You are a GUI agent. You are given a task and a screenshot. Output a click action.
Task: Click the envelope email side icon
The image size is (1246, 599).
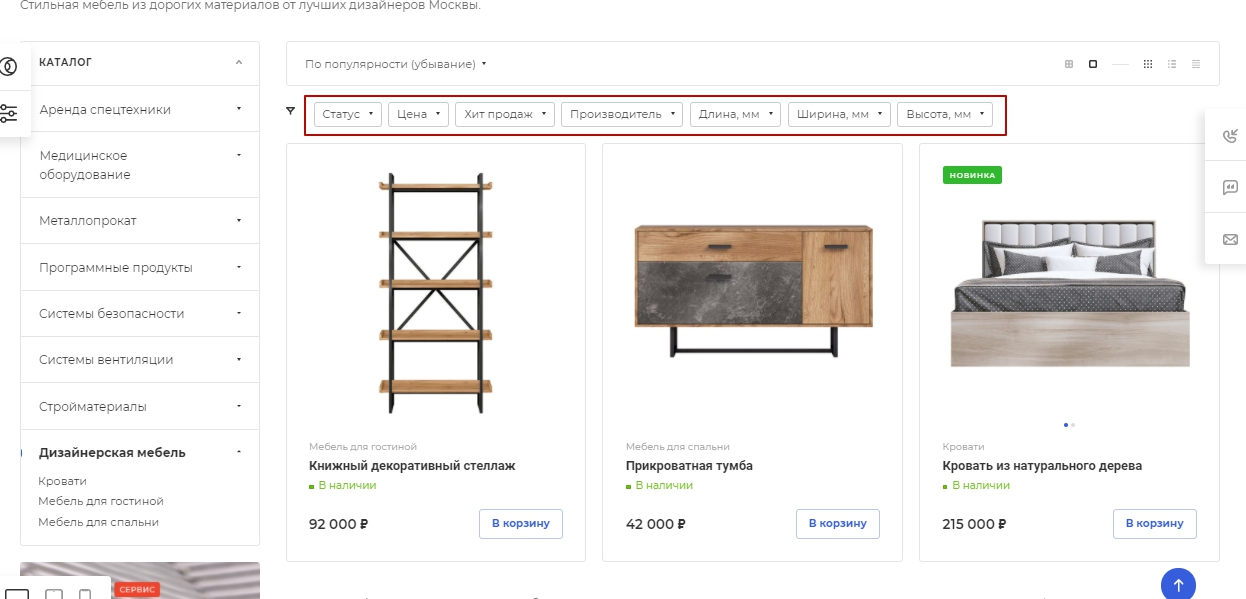1230,239
